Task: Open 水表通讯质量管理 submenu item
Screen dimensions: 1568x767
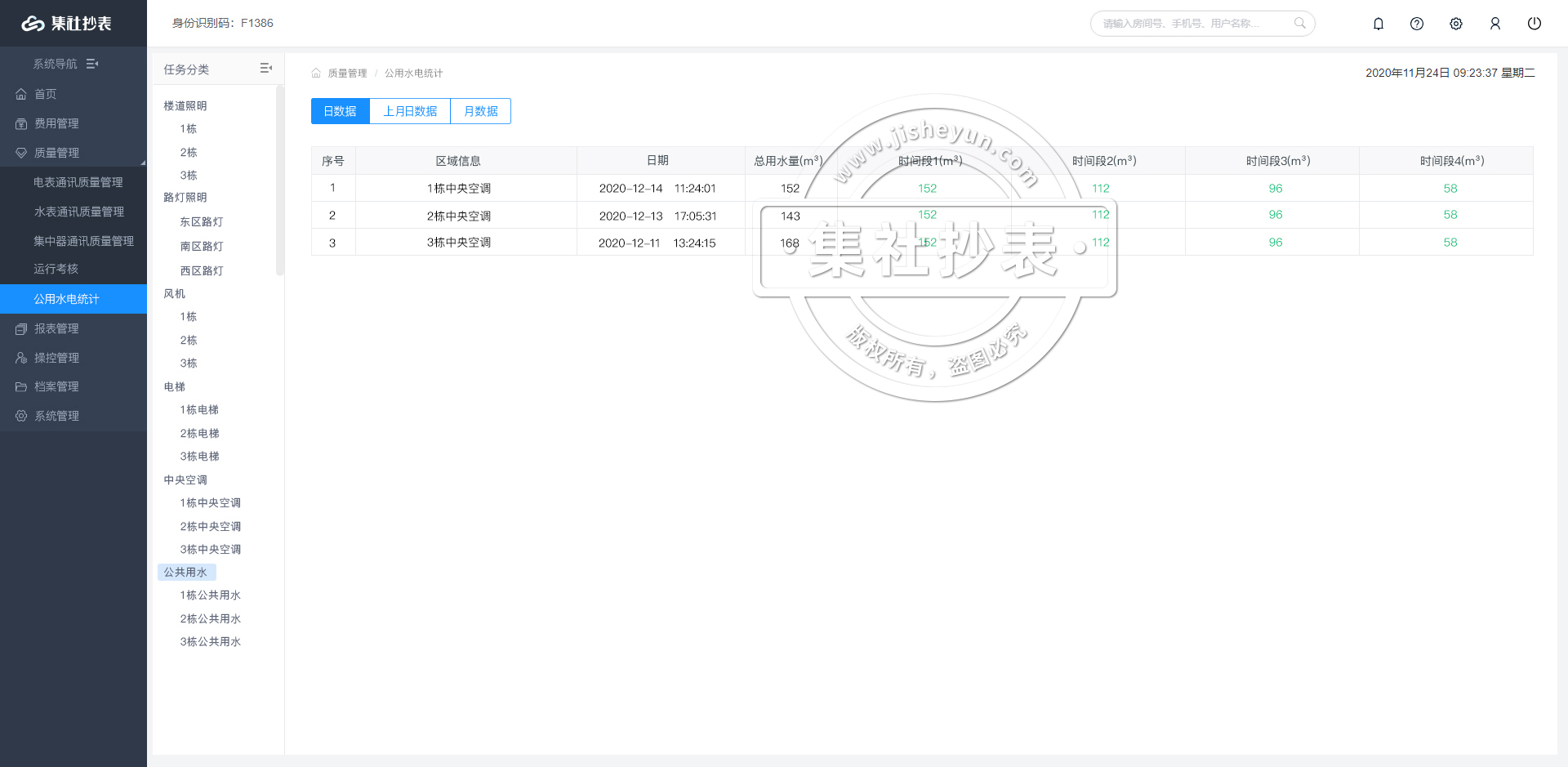Action: tap(78, 212)
